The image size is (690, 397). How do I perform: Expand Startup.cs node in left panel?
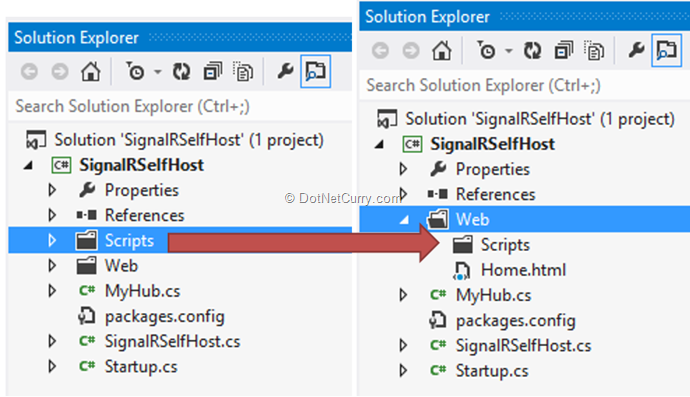point(52,367)
